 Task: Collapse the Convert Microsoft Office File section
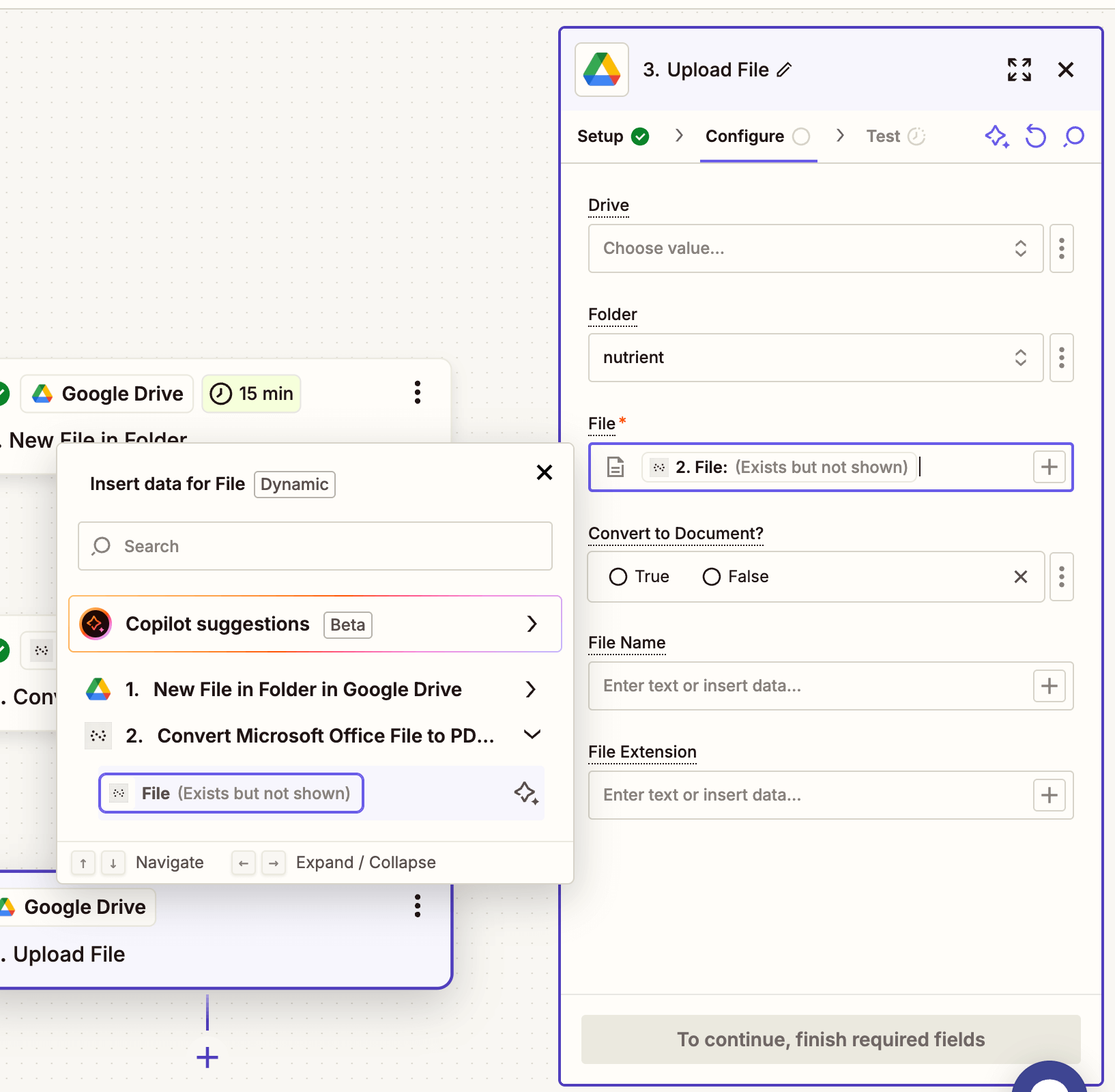click(532, 735)
